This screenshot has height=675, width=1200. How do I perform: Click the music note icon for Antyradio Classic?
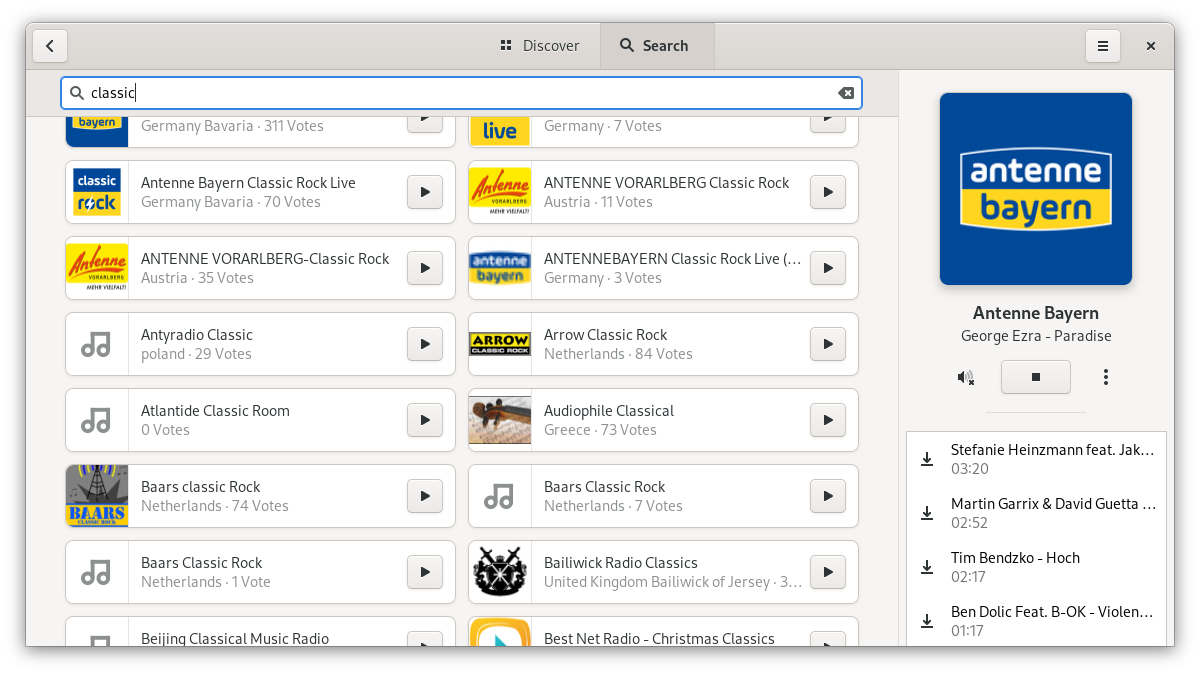click(97, 344)
